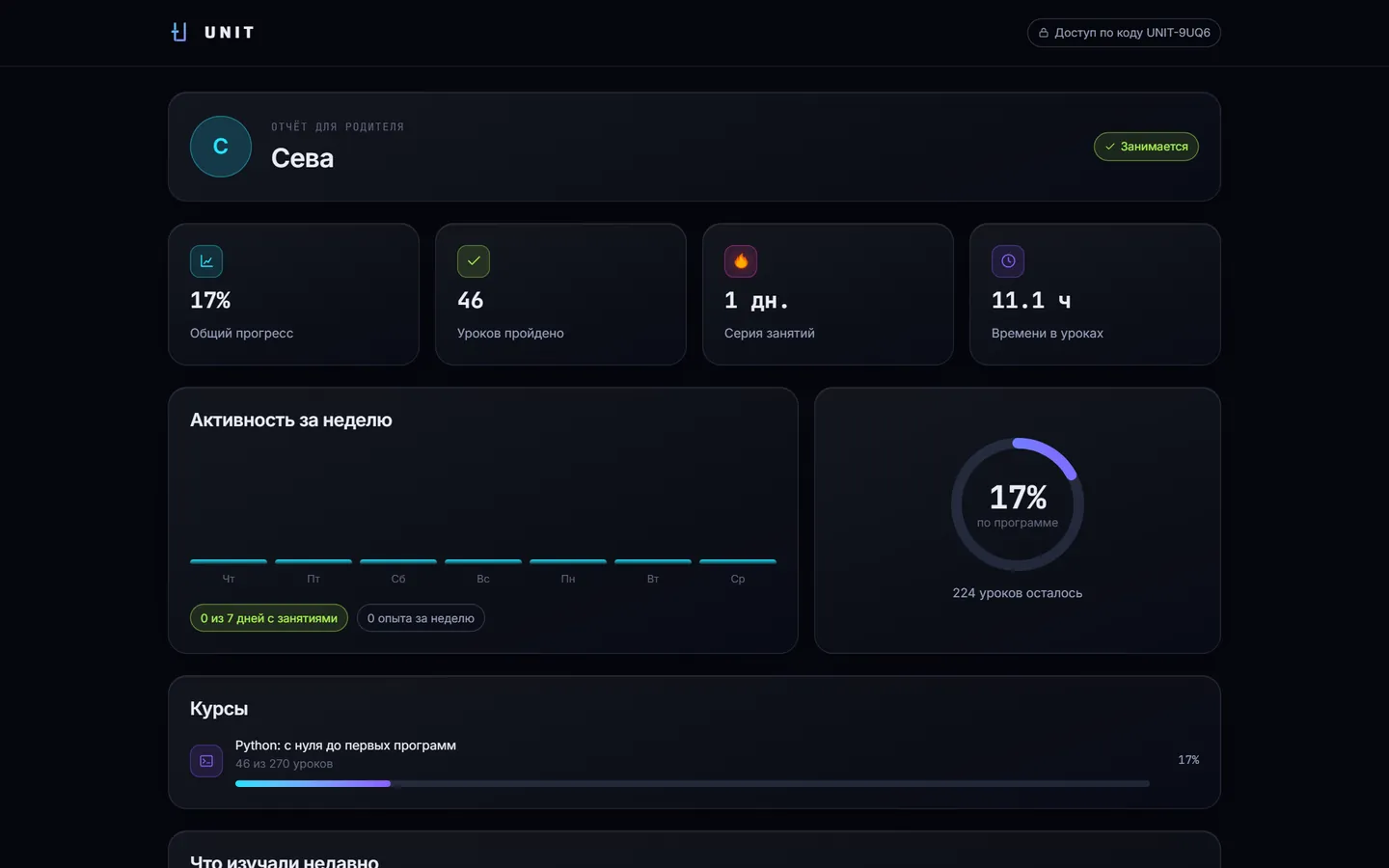The width and height of the screenshot is (1389, 868).
Task: Click Сева's avatar circle
Action: pos(221,147)
